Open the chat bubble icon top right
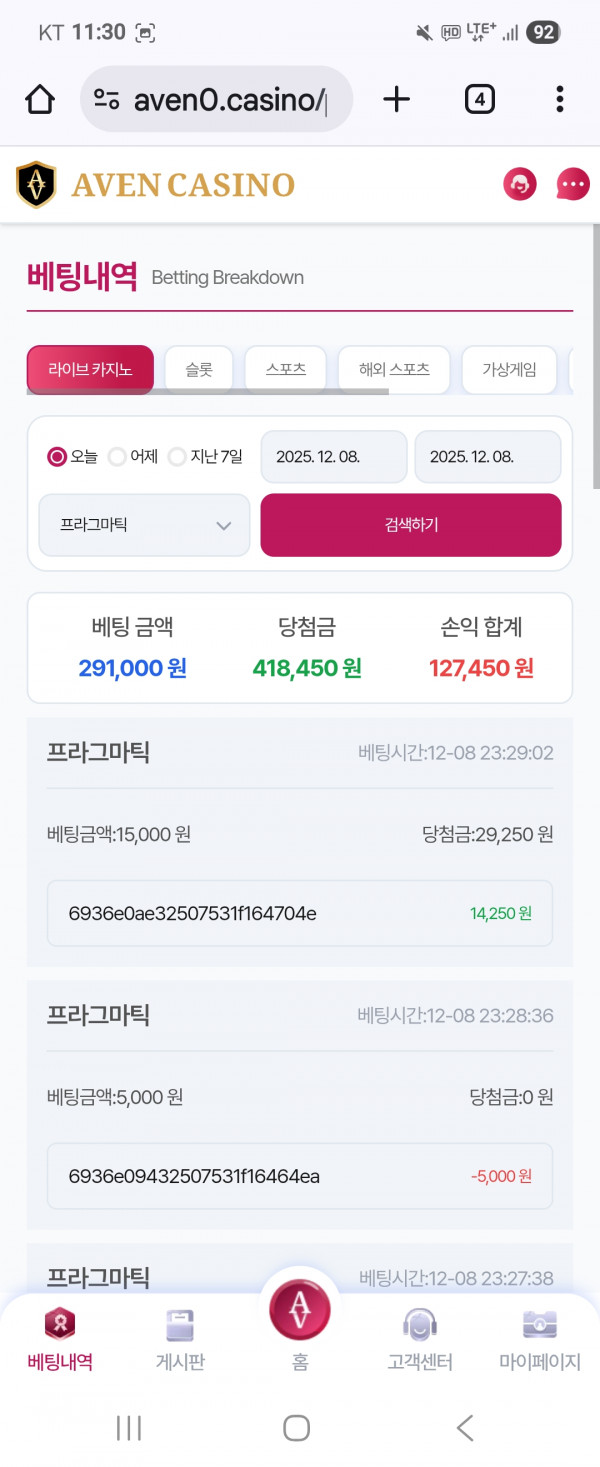This screenshot has width=600, height=1467. point(571,184)
